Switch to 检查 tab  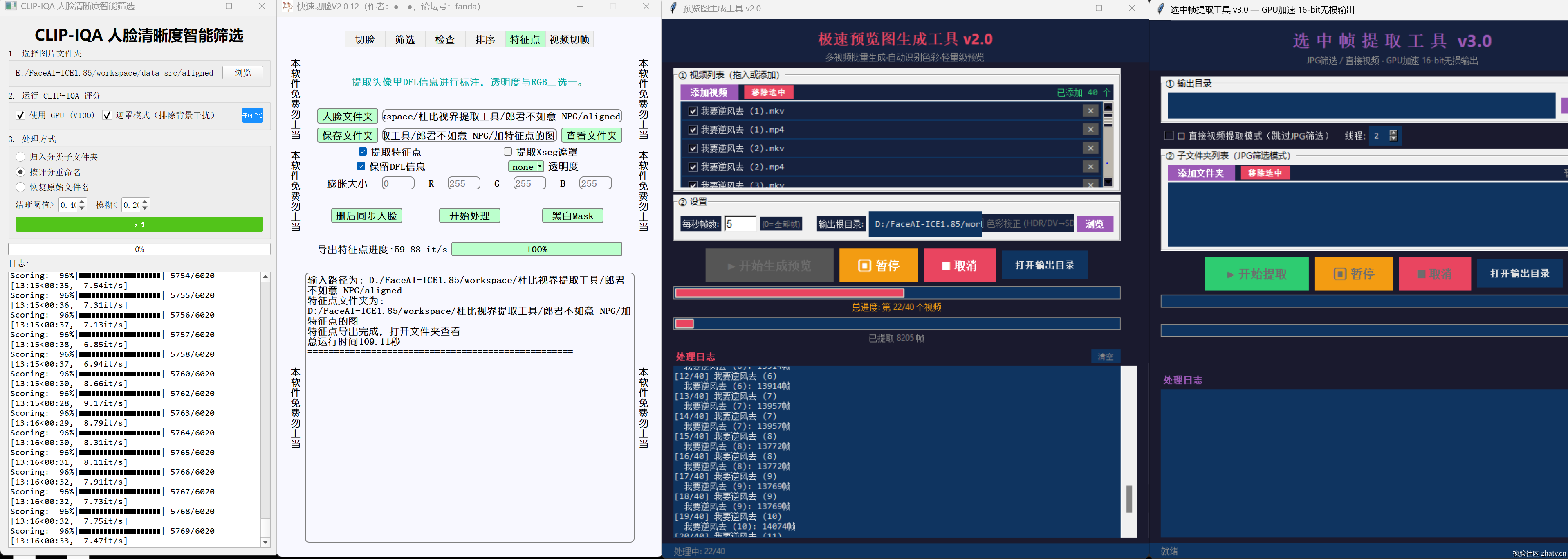point(445,40)
